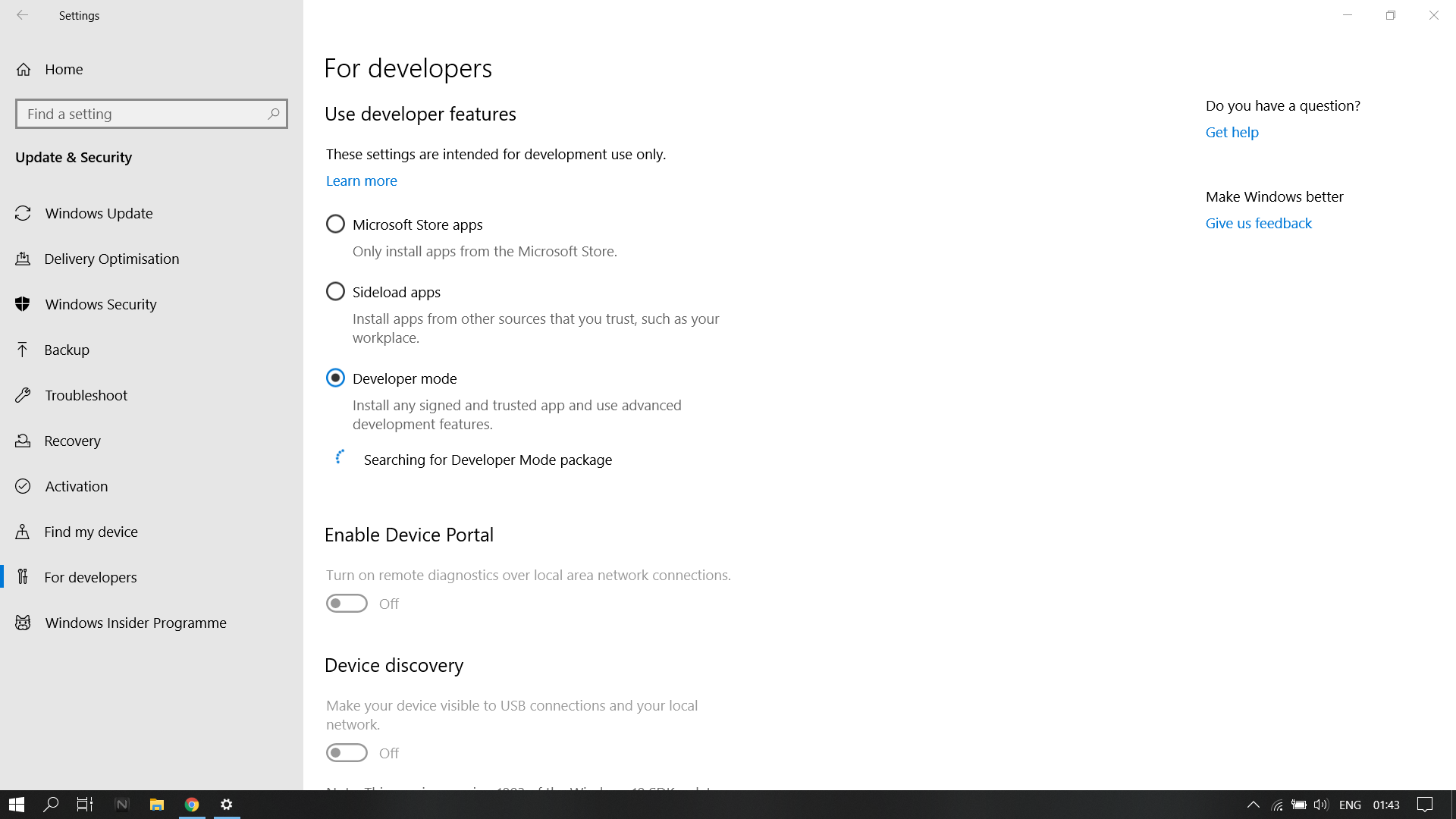The height and width of the screenshot is (819, 1456).
Task: Click the ENG language indicator
Action: tap(1350, 805)
